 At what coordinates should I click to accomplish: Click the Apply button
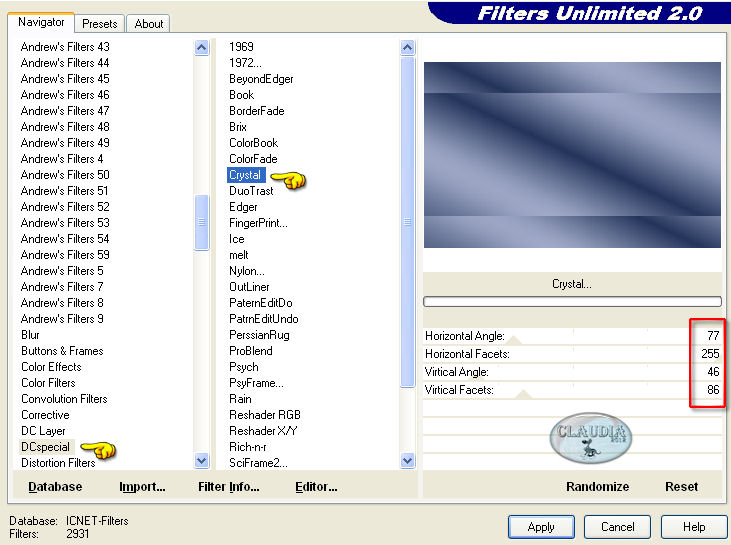tap(541, 527)
